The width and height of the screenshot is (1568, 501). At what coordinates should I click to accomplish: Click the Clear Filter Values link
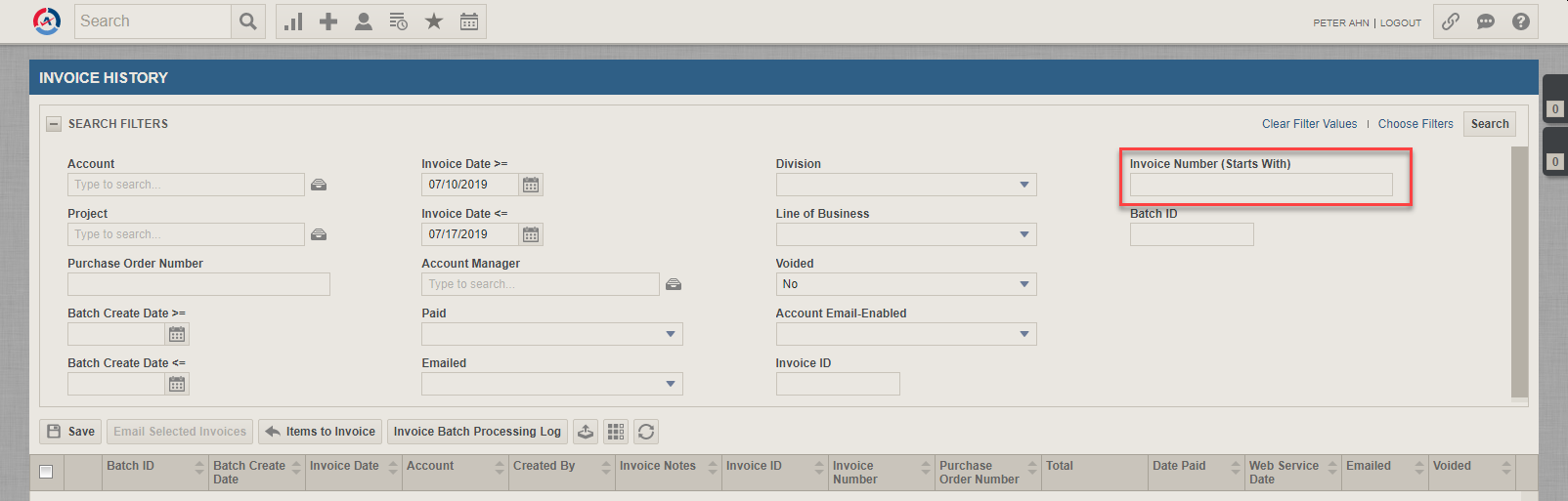pyautogui.click(x=1309, y=124)
